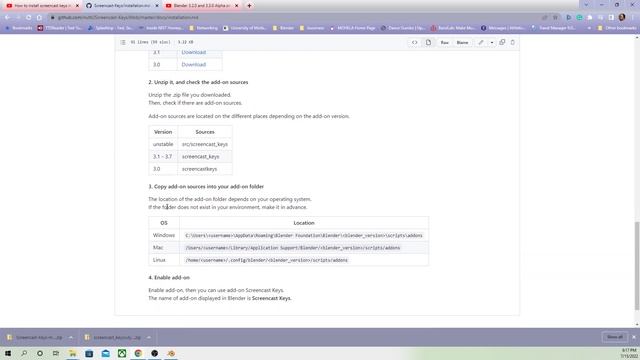Viewport: 640px width, 360px height.
Task: Select the 'screencastkeys' cell for version 3.0
Action: 205,169
